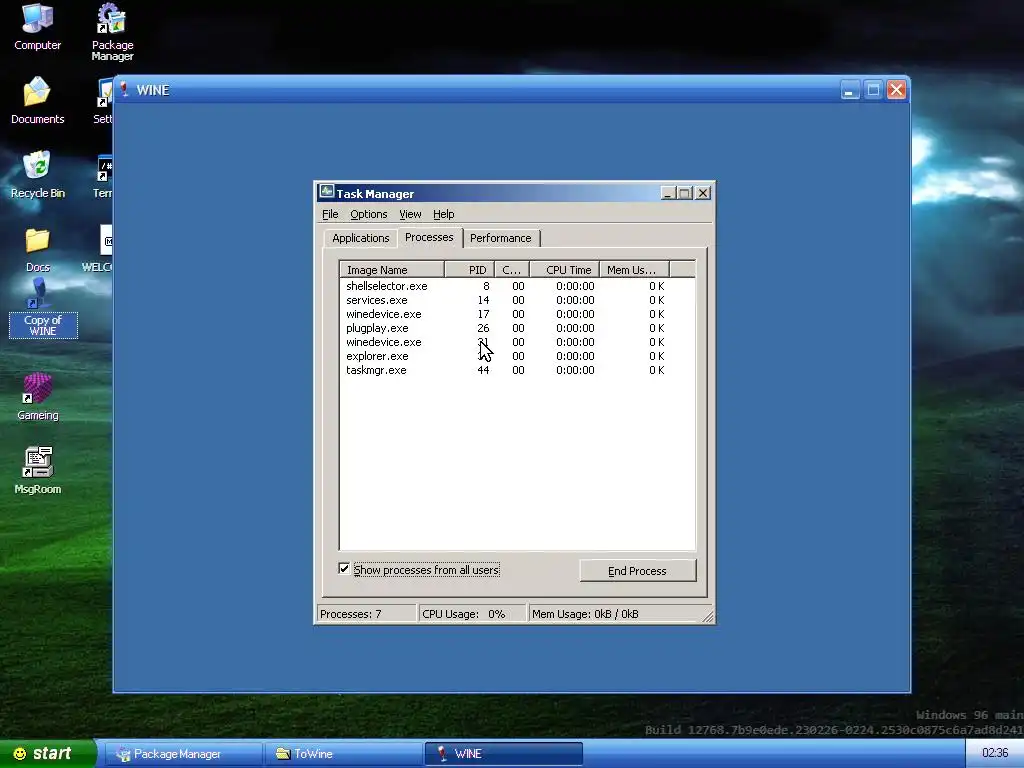Click PID 44 cell of taskmgr.exe

[483, 370]
